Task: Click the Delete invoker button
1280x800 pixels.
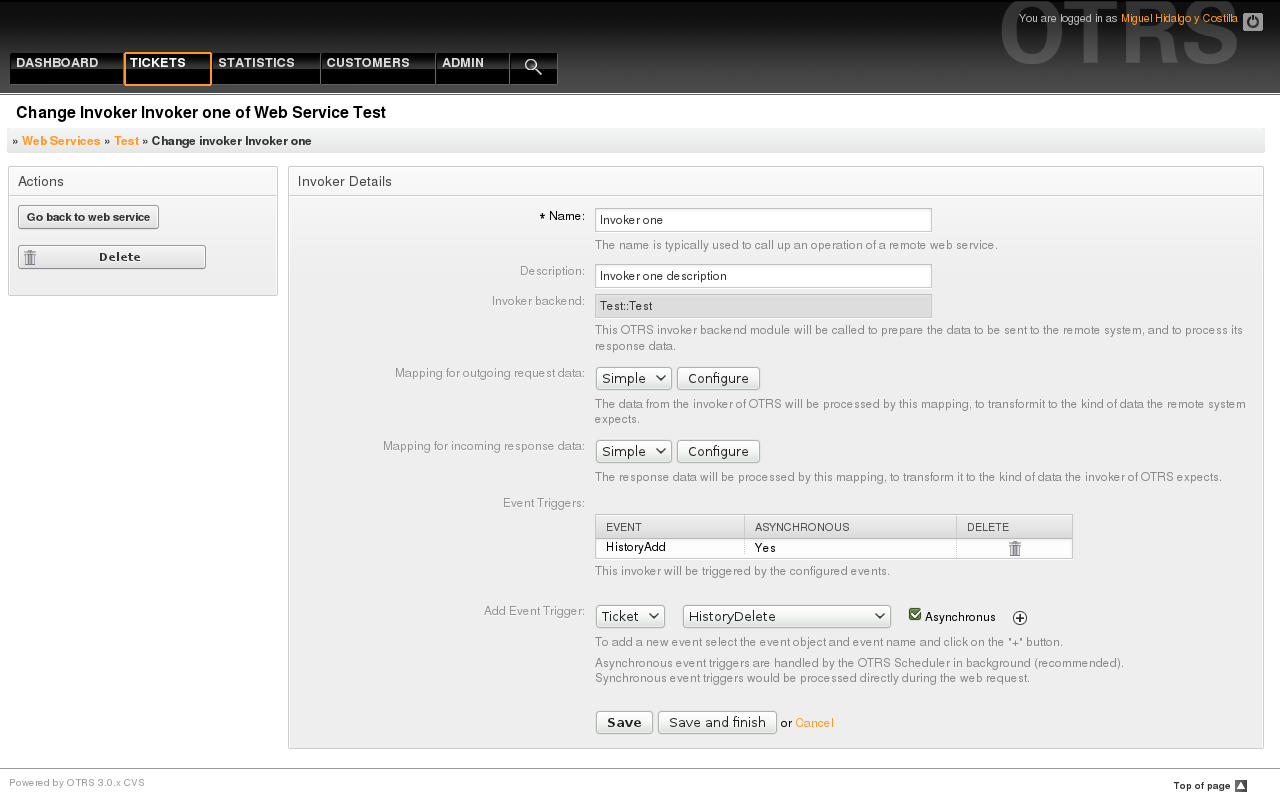Action: tap(112, 257)
